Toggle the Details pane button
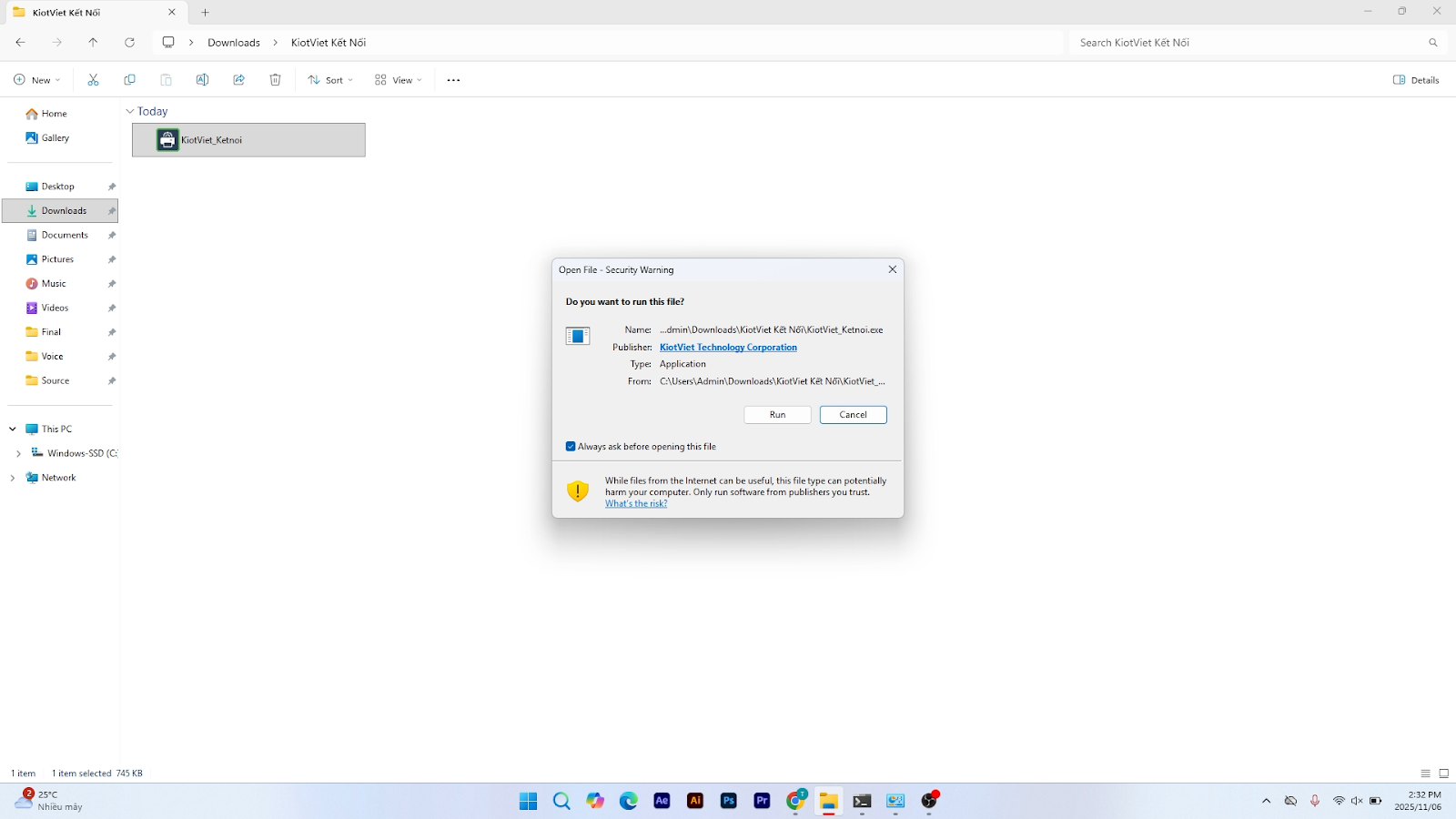Viewport: 1456px width, 819px height. click(1416, 80)
